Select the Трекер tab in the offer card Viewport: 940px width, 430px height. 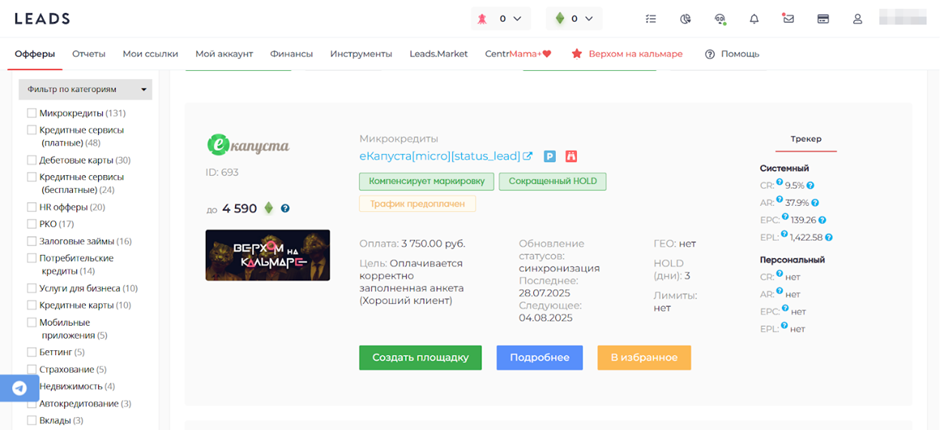(x=806, y=139)
